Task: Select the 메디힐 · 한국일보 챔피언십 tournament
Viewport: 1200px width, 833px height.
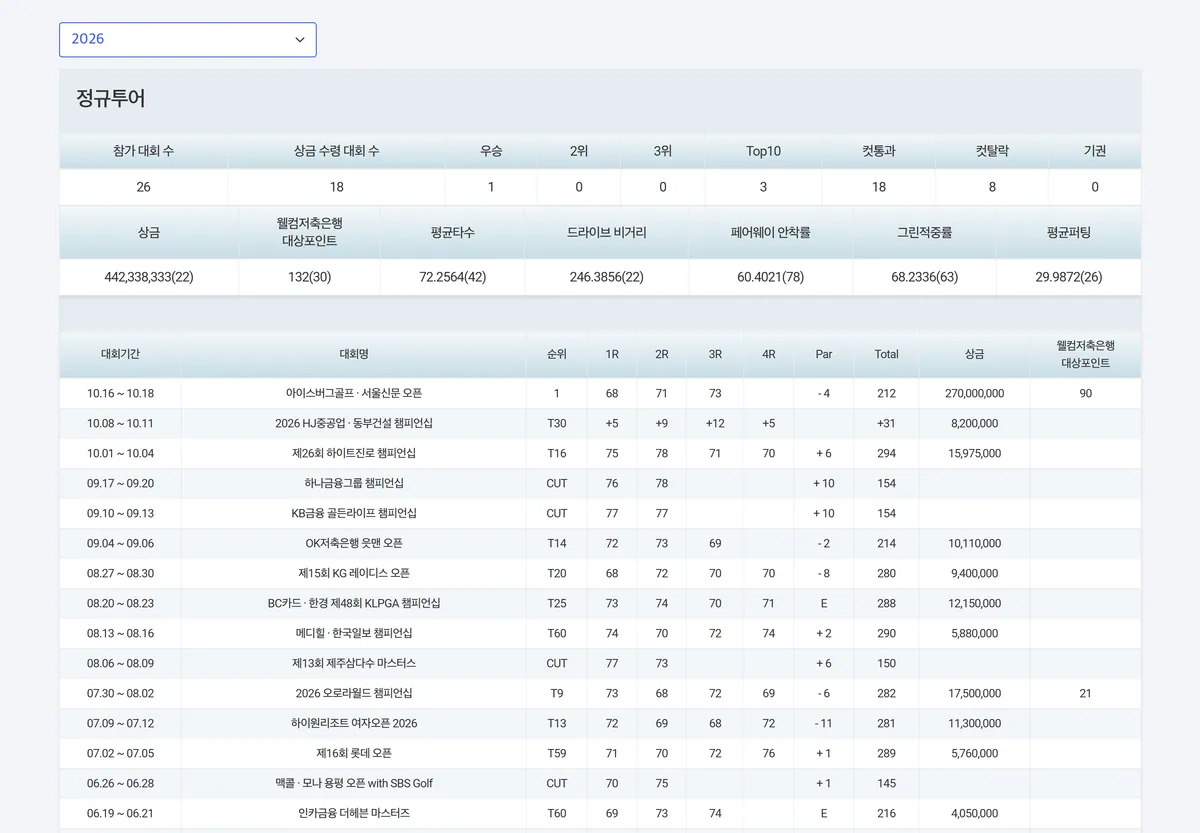Action: 354,634
